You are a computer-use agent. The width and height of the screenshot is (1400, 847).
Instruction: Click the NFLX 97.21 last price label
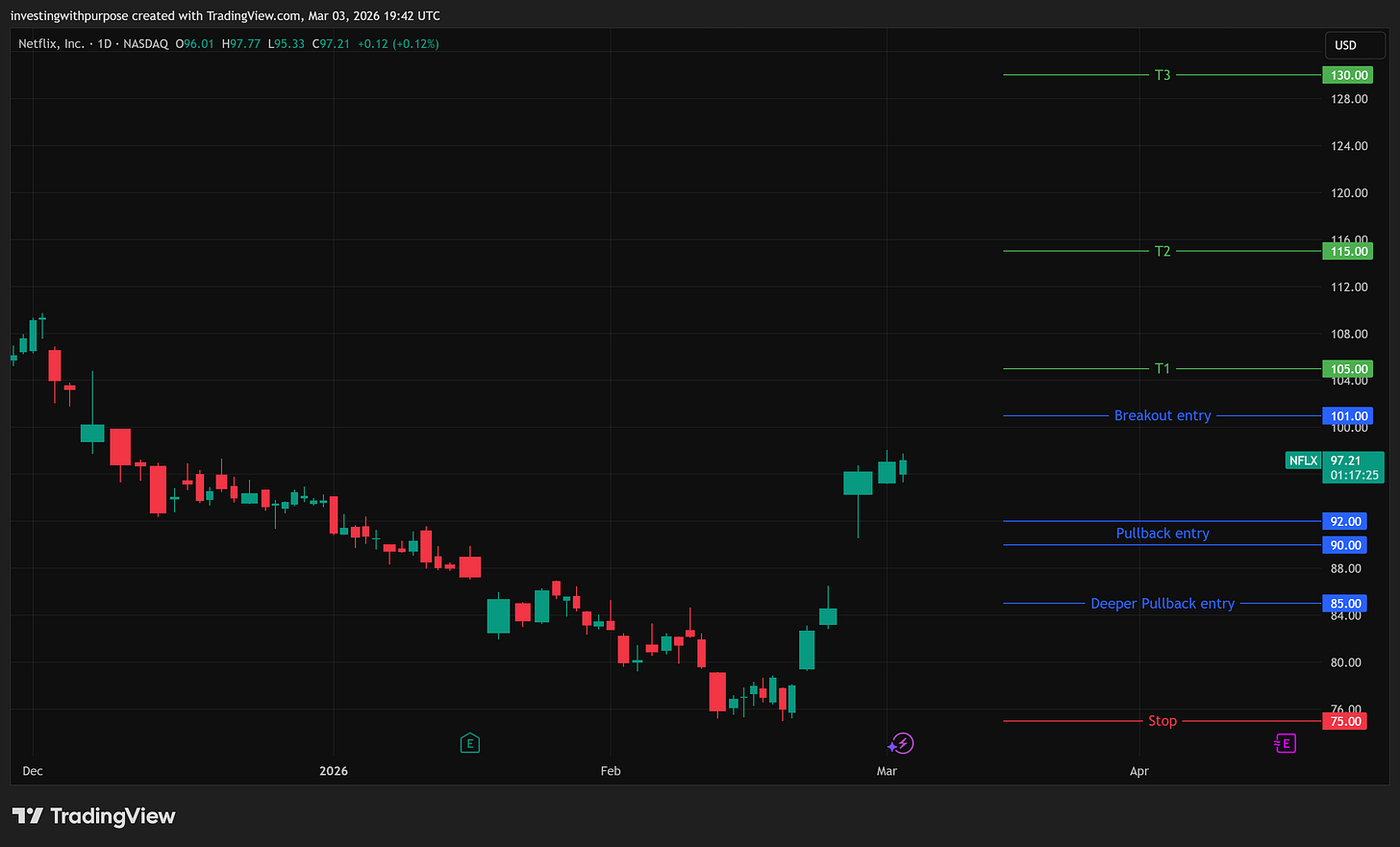pyautogui.click(x=1335, y=467)
